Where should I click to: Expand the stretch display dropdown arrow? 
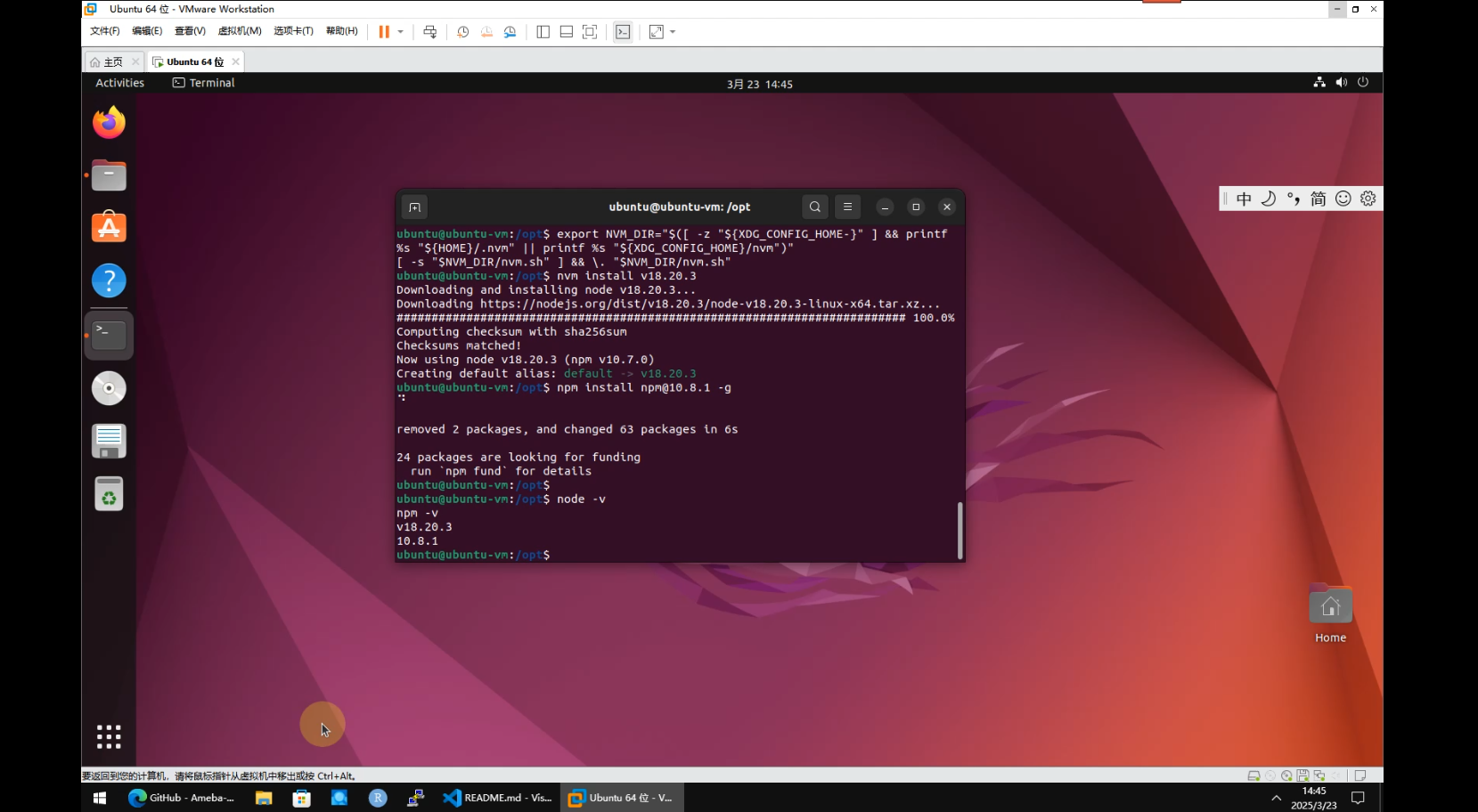coord(673,31)
